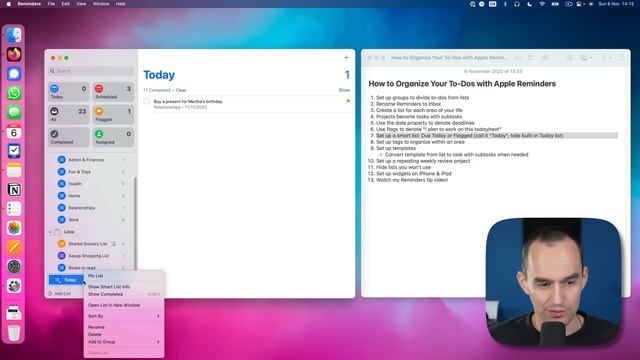Click the share icon in Notes window
640x360 pixels.
(x=622, y=58)
